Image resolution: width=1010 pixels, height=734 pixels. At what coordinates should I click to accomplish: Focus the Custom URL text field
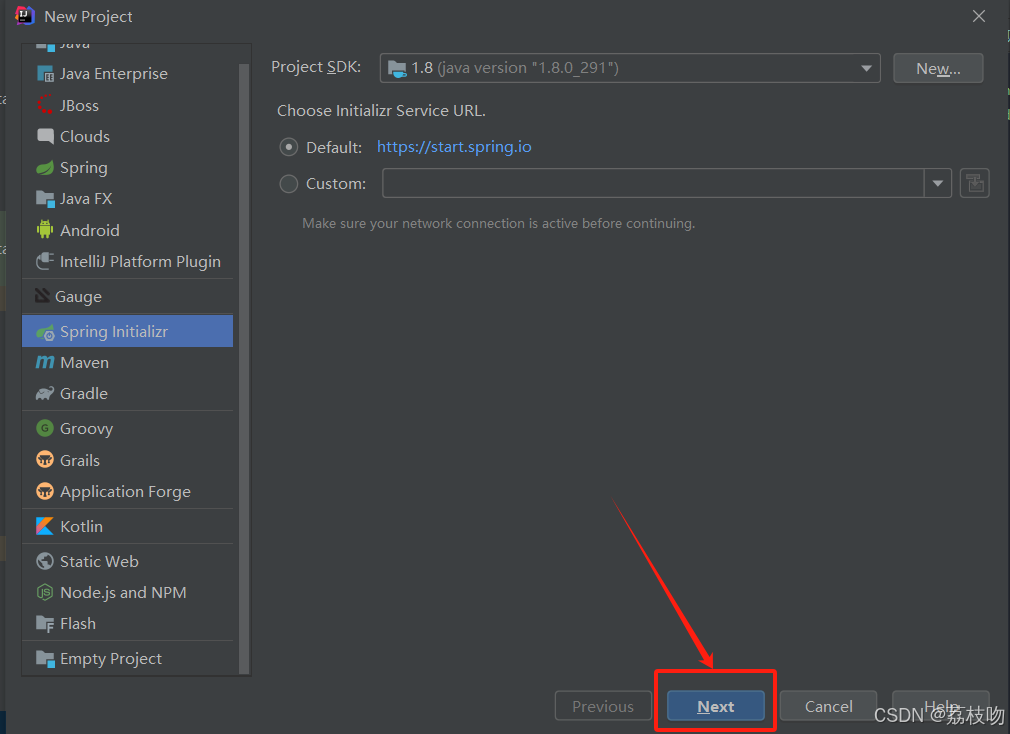(653, 184)
